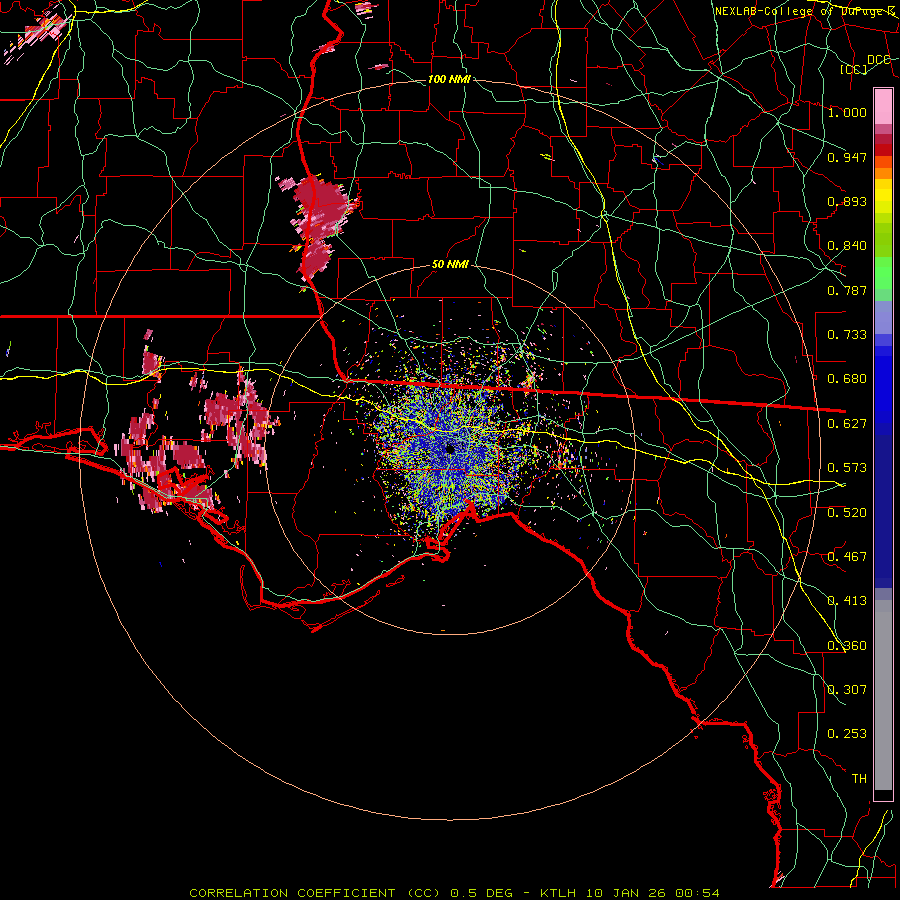Image resolution: width=900 pixels, height=900 pixels.
Task: Select the 0.840 scale value
Action: click(847, 246)
